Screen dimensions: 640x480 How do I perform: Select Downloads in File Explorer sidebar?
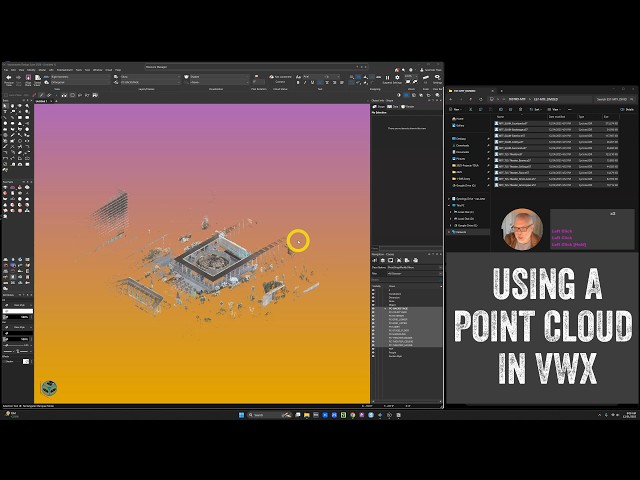[462, 145]
